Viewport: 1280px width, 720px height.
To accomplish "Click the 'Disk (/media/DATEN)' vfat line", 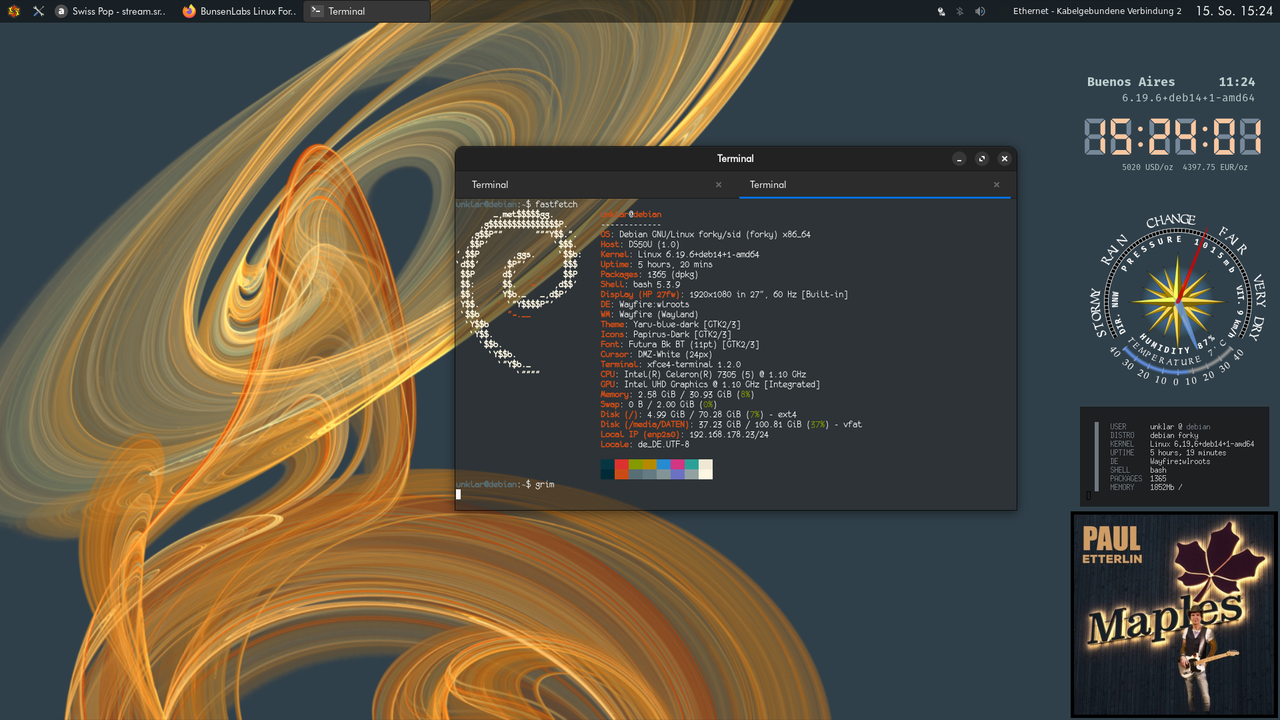I will pyautogui.click(x=731, y=424).
